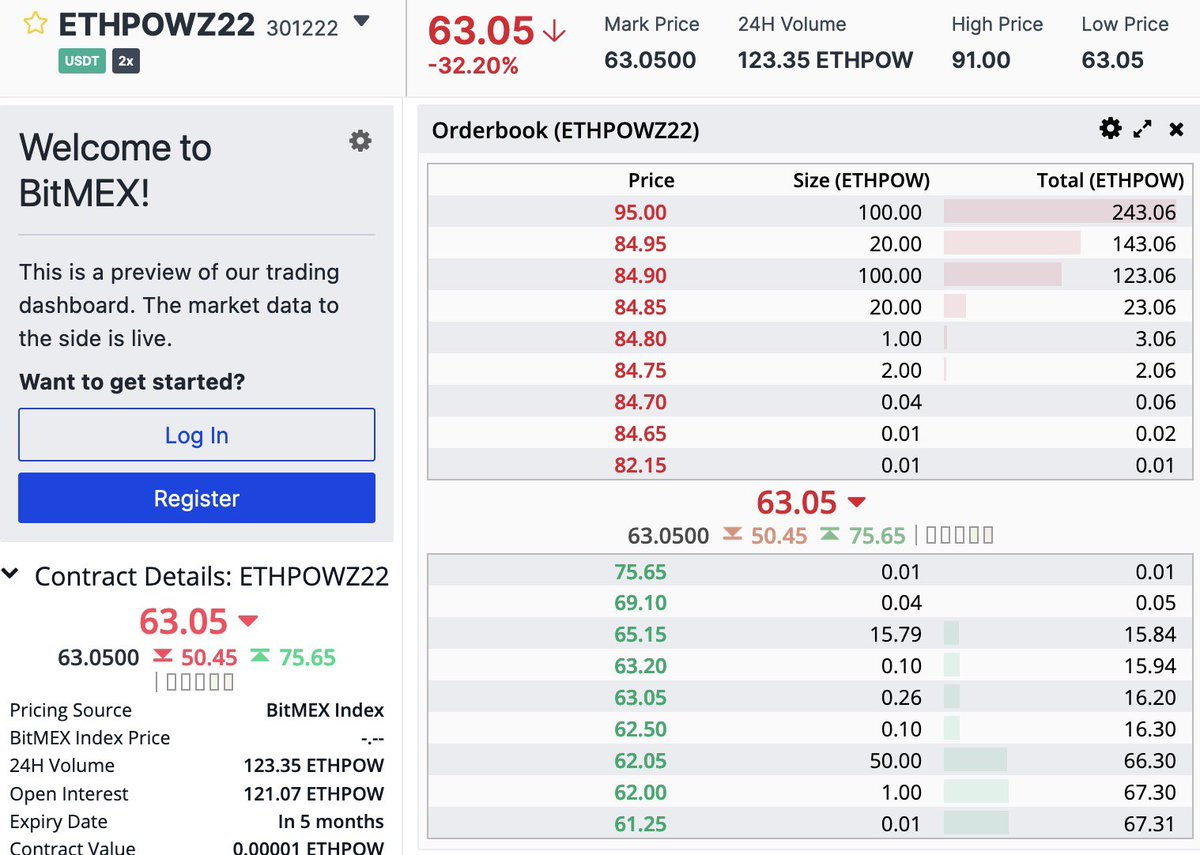
Task: Expand the Orderbook panel to fullscreen
Action: (1143, 128)
